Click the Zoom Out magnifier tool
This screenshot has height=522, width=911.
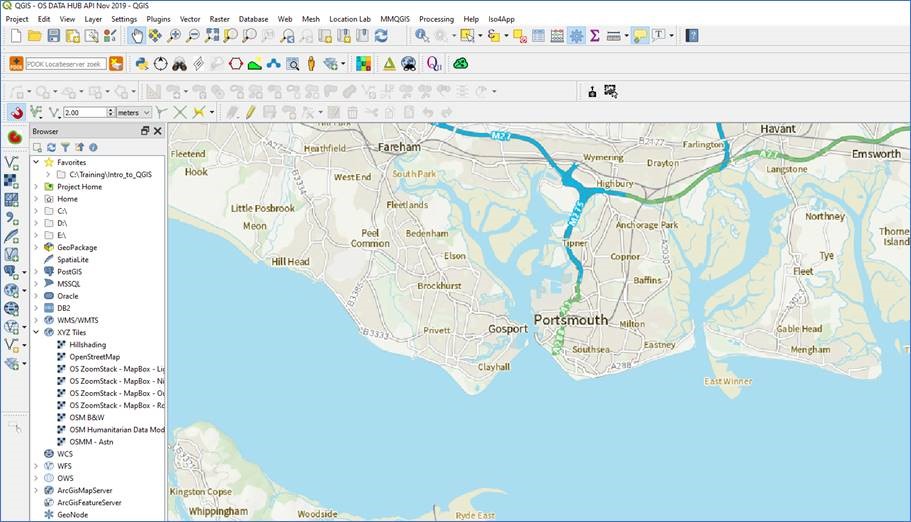tap(192, 36)
